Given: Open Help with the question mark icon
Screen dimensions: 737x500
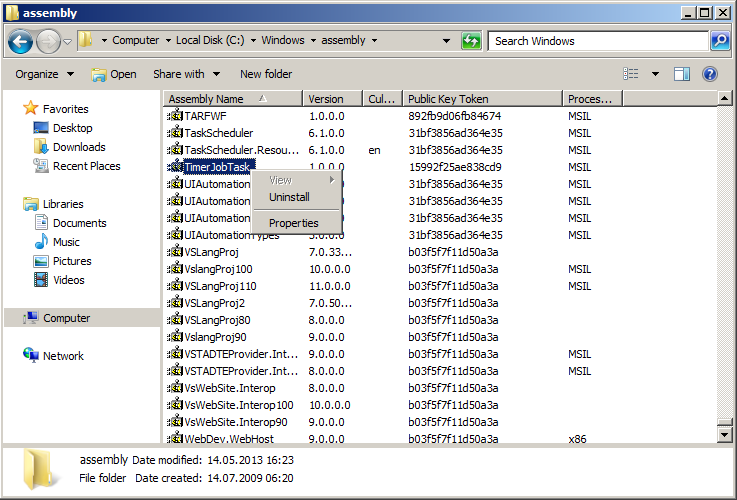Looking at the screenshot, I should 710,74.
